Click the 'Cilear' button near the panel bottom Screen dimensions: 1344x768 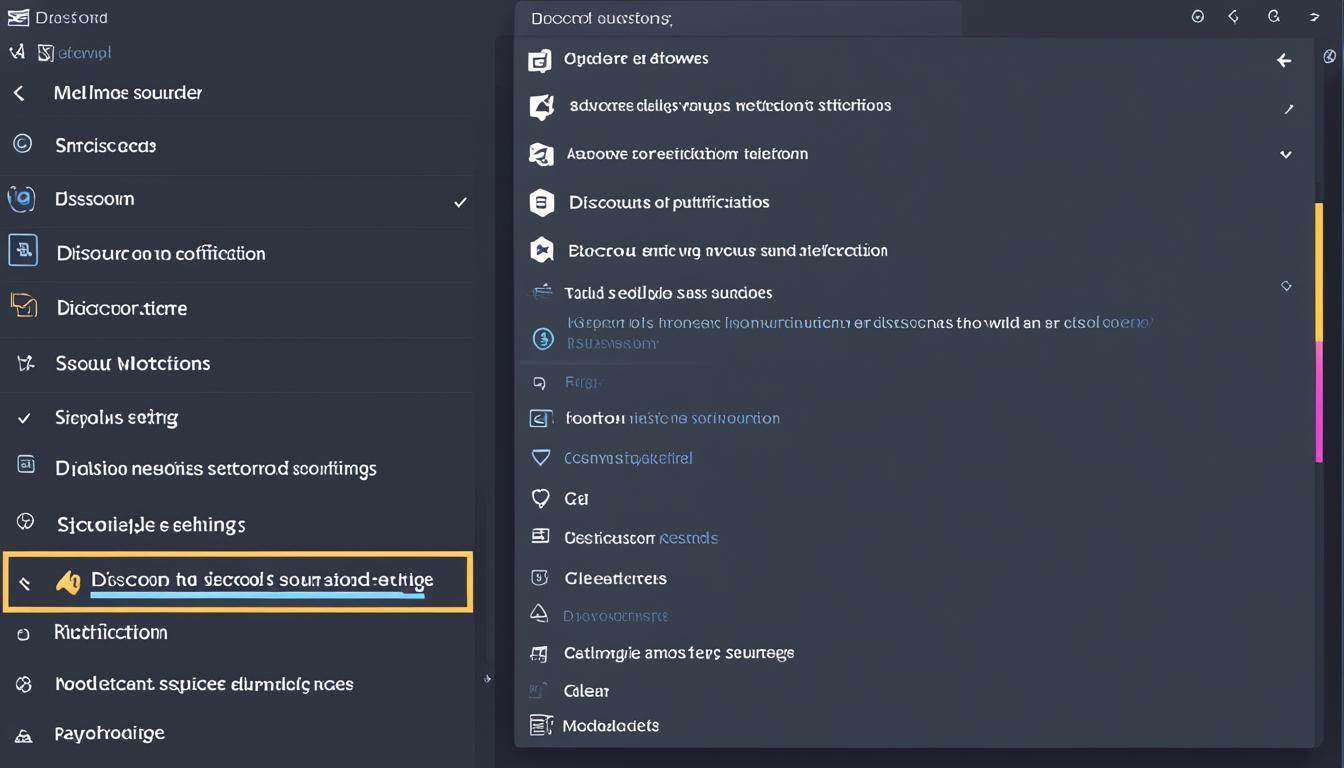point(586,690)
